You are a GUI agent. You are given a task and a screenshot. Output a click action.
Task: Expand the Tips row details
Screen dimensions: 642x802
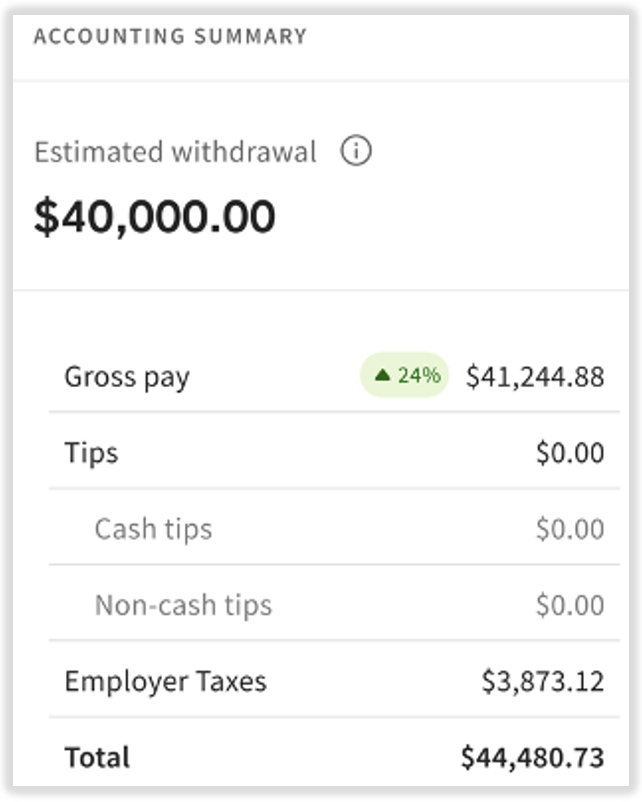coord(90,452)
